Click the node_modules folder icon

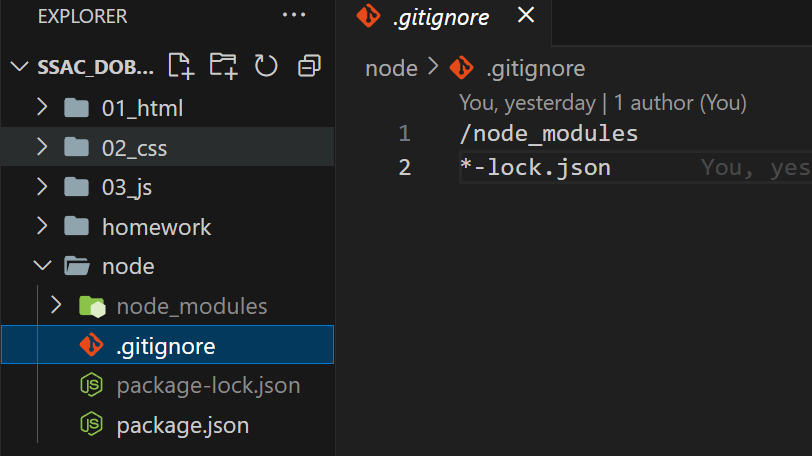[x=92, y=306]
